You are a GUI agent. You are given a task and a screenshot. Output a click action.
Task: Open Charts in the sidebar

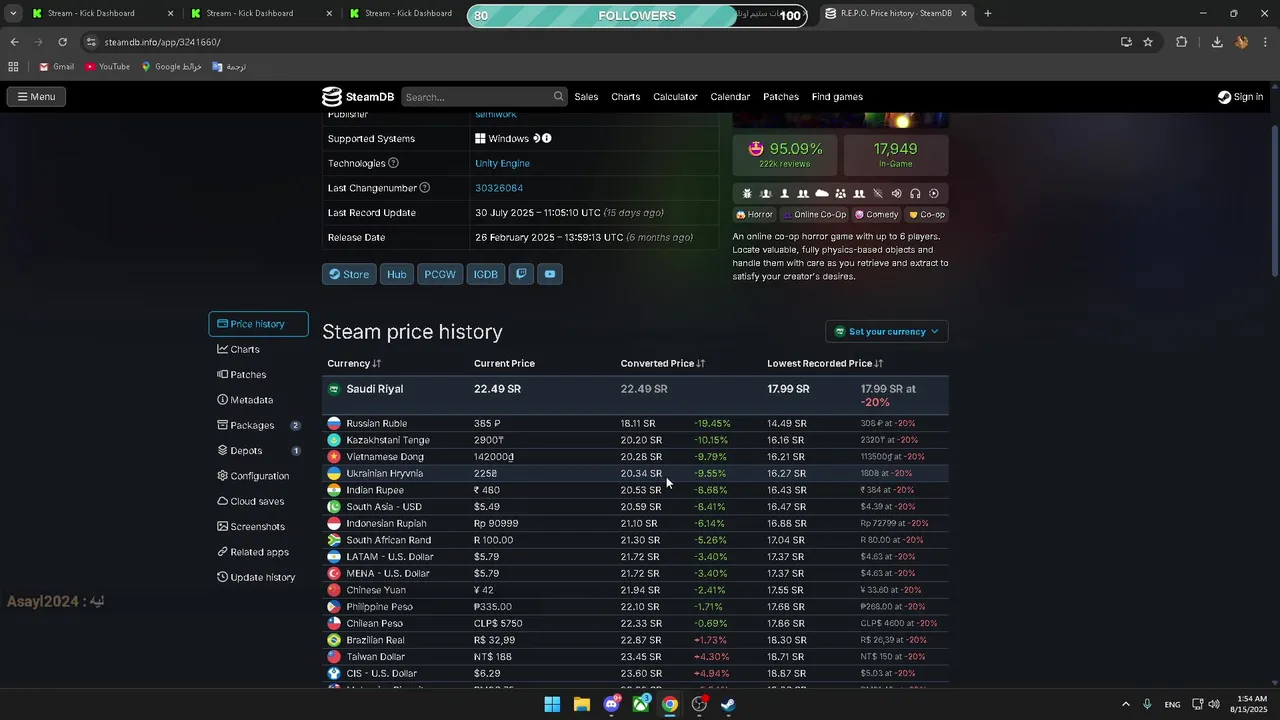pos(239,349)
